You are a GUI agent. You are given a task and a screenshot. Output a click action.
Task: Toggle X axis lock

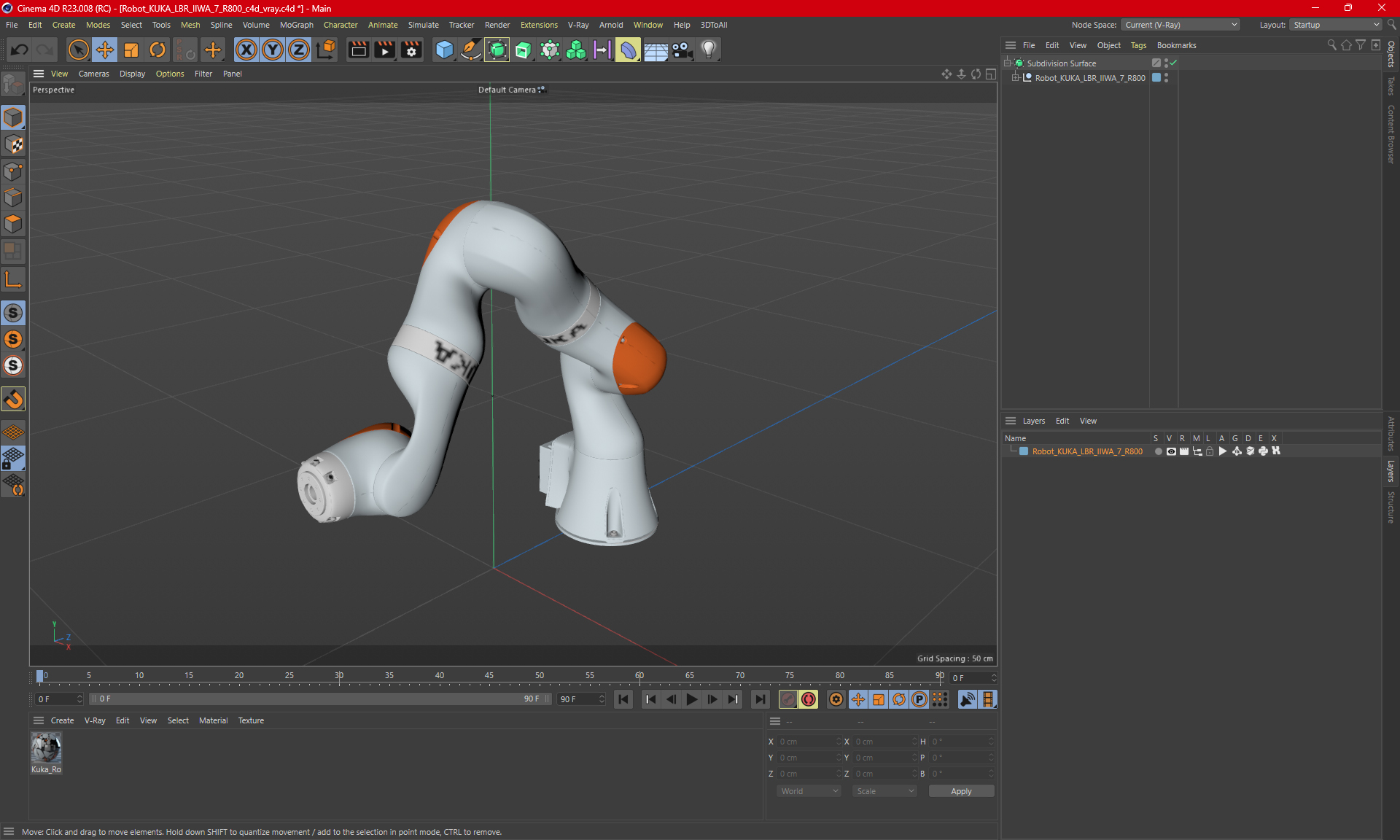pos(246,50)
